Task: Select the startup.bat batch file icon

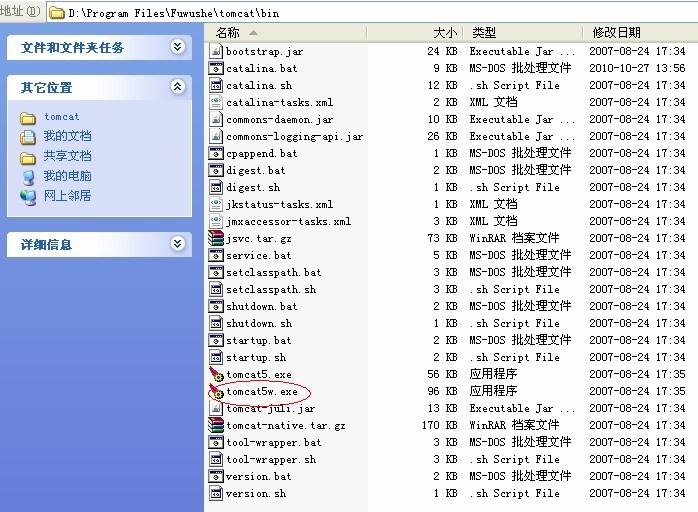Action: 216,340
